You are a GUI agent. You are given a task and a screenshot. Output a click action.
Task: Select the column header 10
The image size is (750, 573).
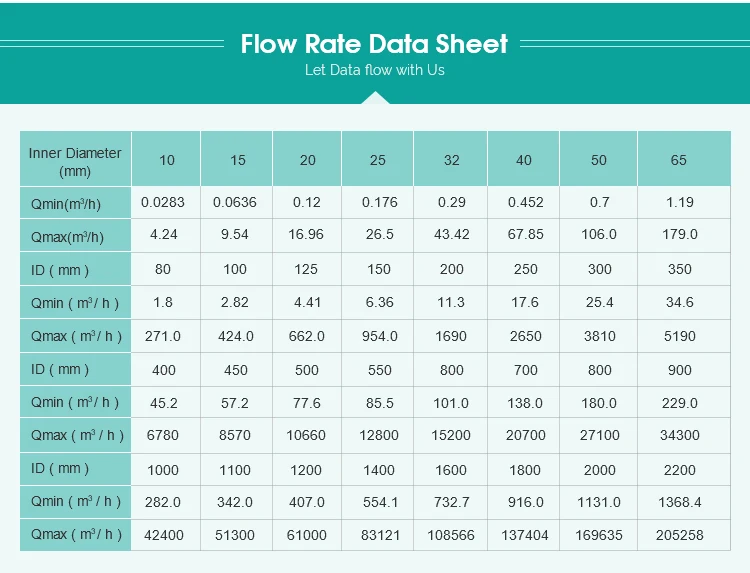(166, 159)
